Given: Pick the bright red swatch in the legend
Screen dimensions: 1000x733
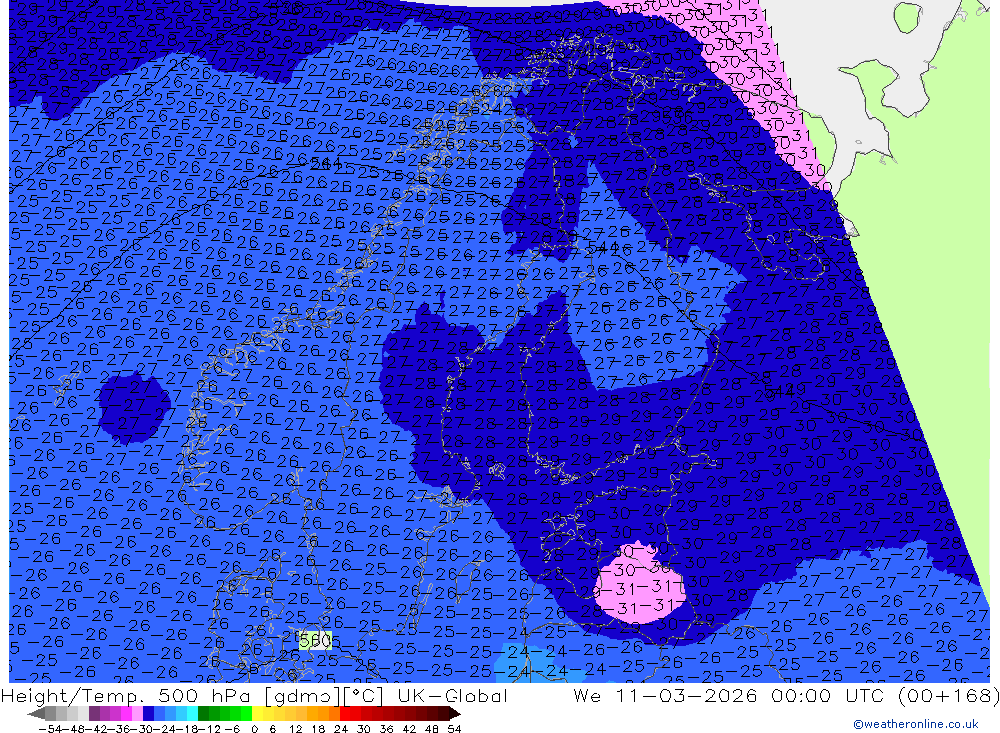Looking at the screenshot, I should pyautogui.click(x=345, y=714).
